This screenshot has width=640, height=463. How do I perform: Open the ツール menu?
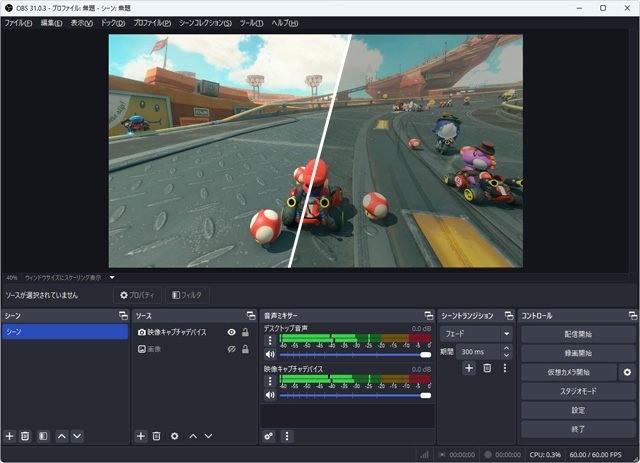pos(251,23)
